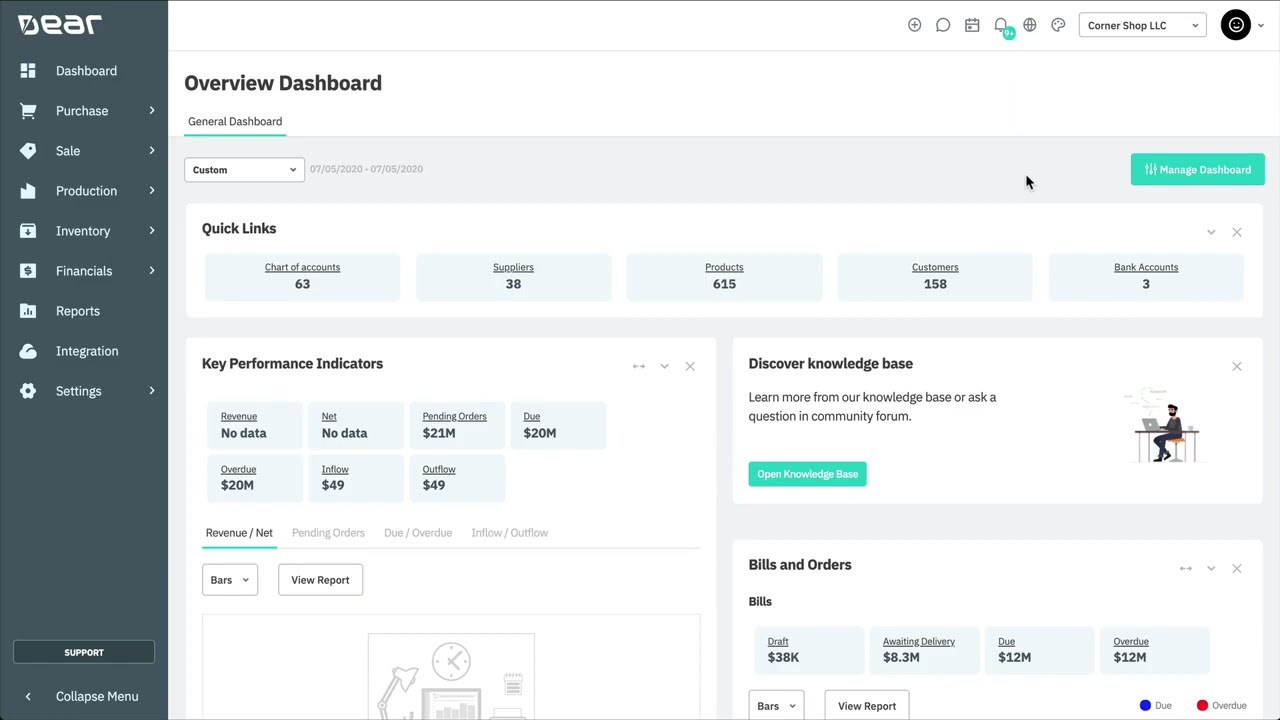
Task: Toggle the blue Due legend swatch
Action: [x=1146, y=705]
